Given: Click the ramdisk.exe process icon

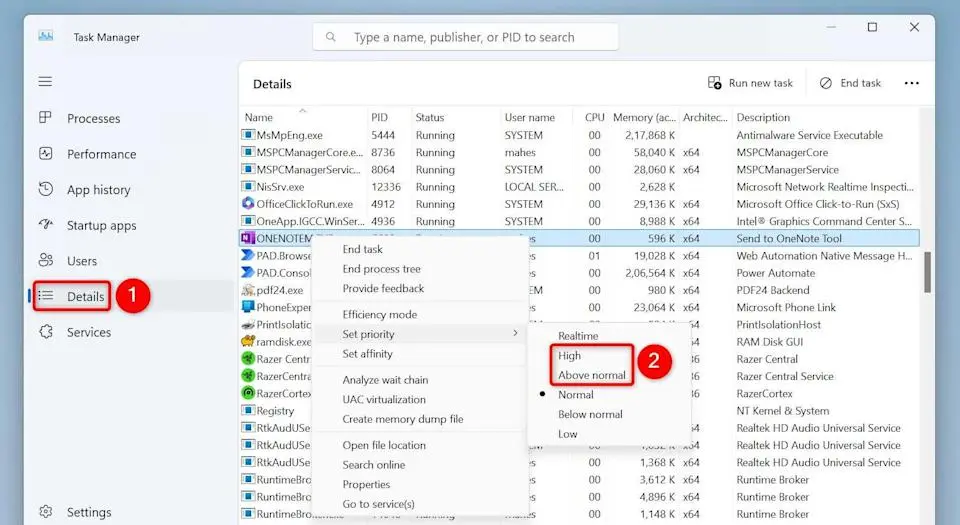Looking at the screenshot, I should [248, 341].
